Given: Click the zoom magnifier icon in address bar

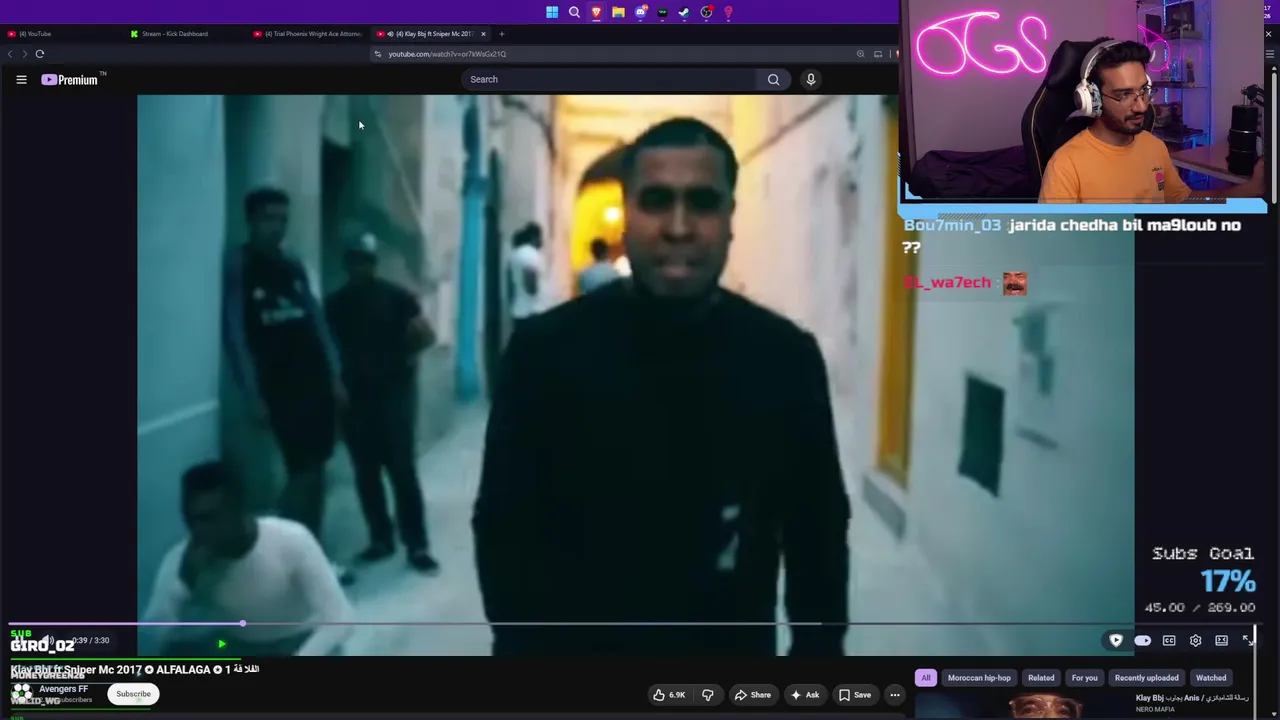Looking at the screenshot, I should click(860, 54).
